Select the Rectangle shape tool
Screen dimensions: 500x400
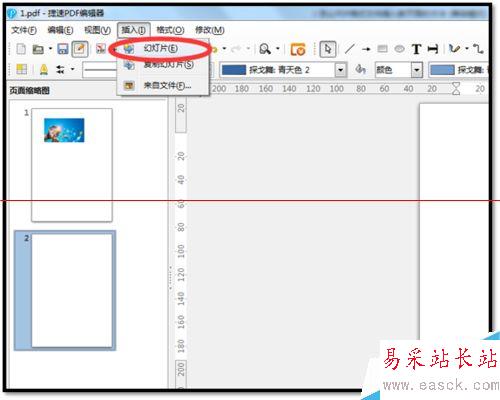pyautogui.click(x=383, y=49)
